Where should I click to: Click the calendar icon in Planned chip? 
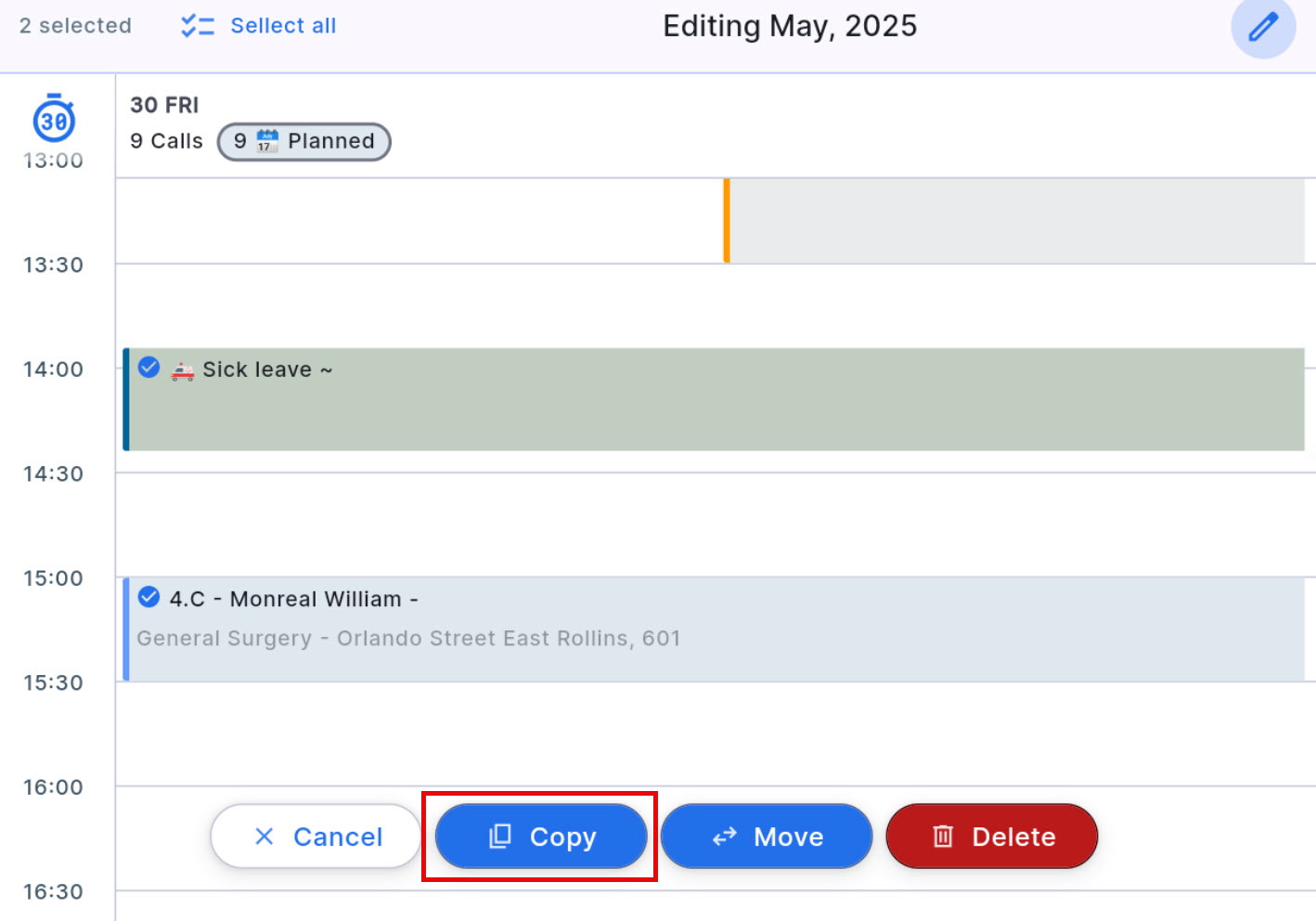point(267,141)
